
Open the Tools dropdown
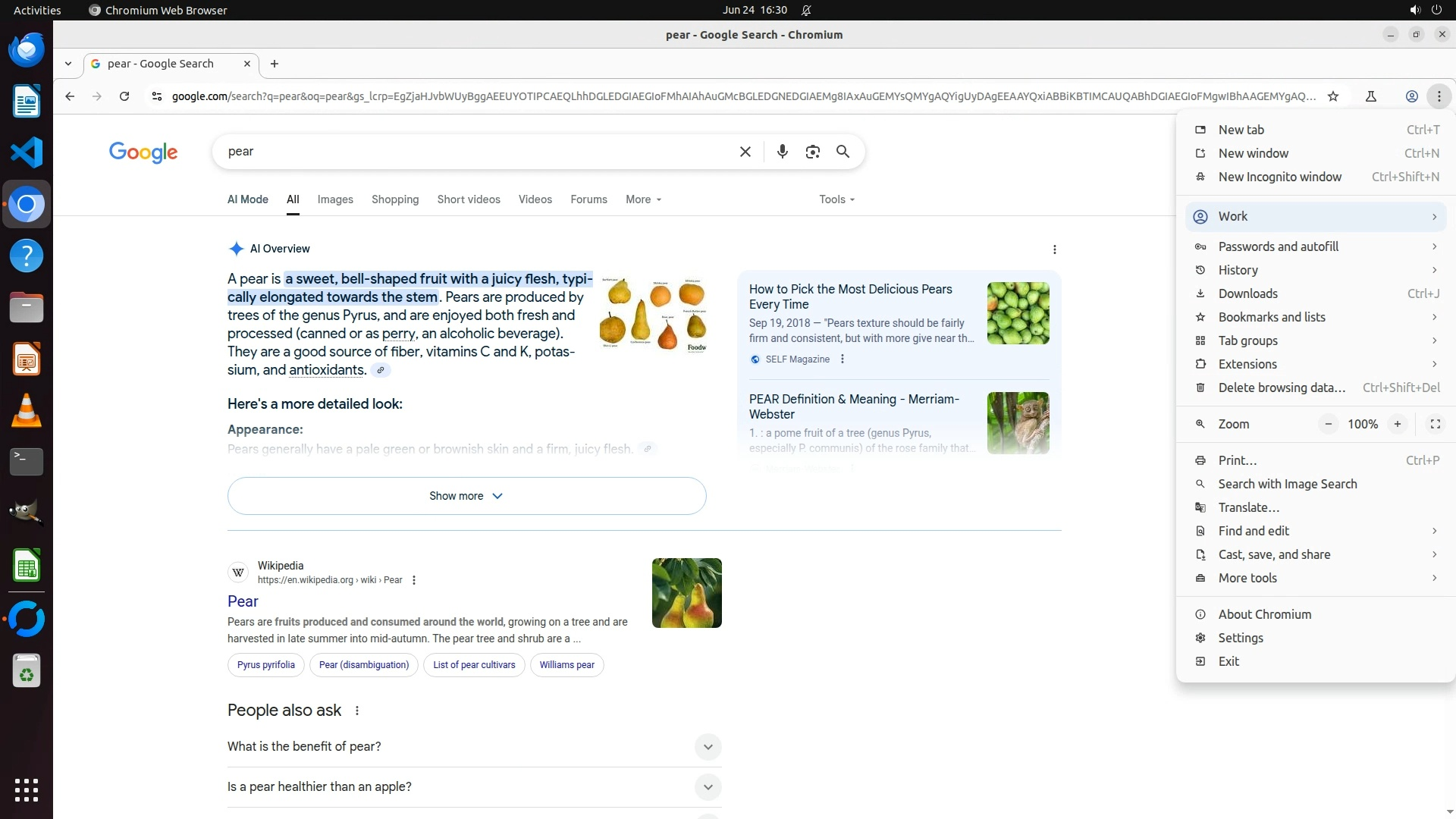(x=836, y=199)
